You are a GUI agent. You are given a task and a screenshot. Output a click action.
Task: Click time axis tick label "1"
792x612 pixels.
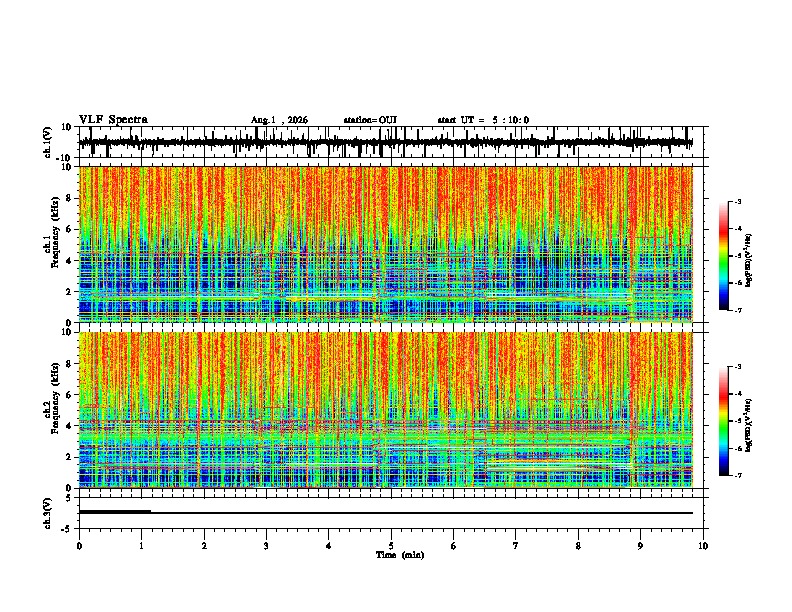141,546
